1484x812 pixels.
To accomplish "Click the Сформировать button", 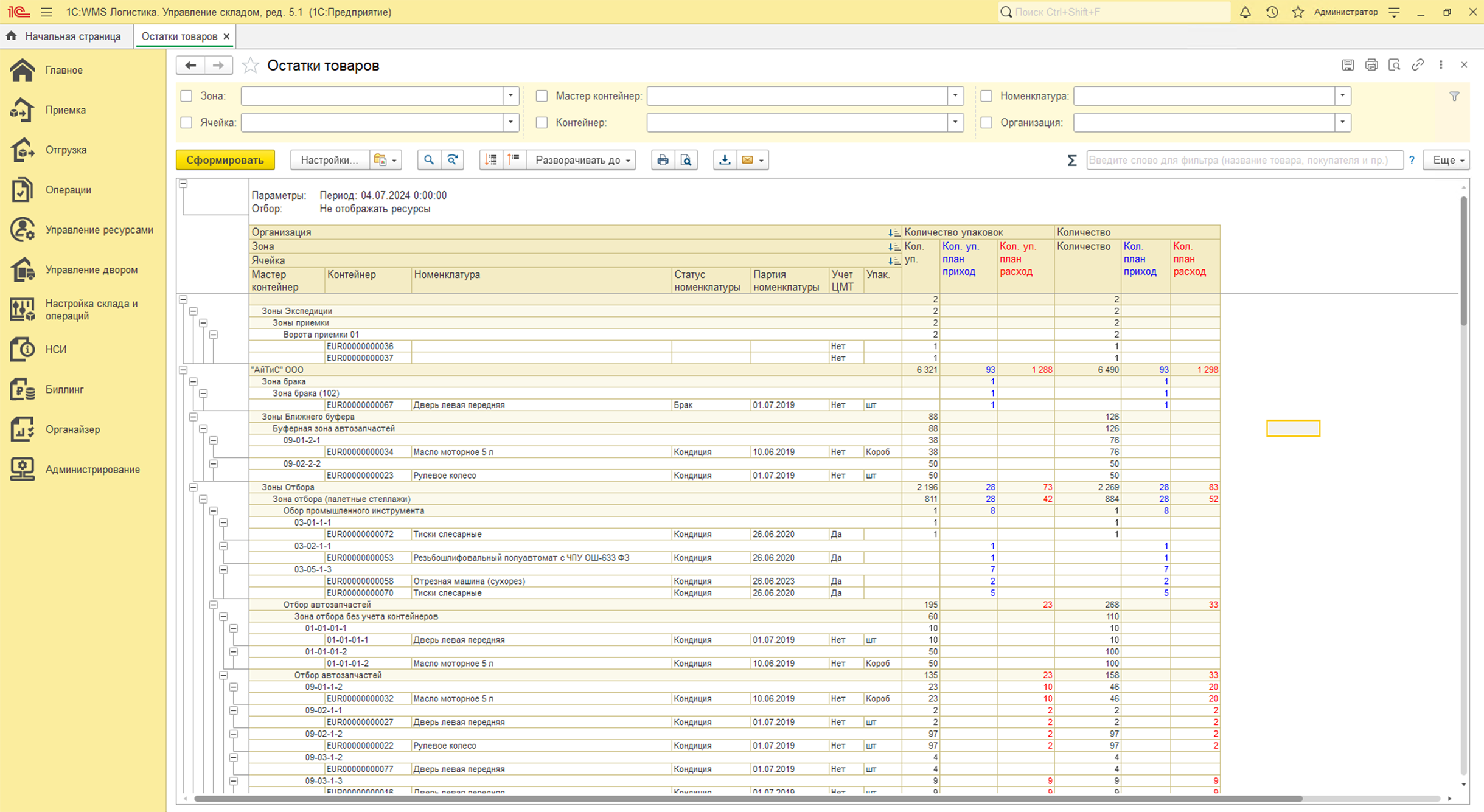I will click(x=225, y=160).
